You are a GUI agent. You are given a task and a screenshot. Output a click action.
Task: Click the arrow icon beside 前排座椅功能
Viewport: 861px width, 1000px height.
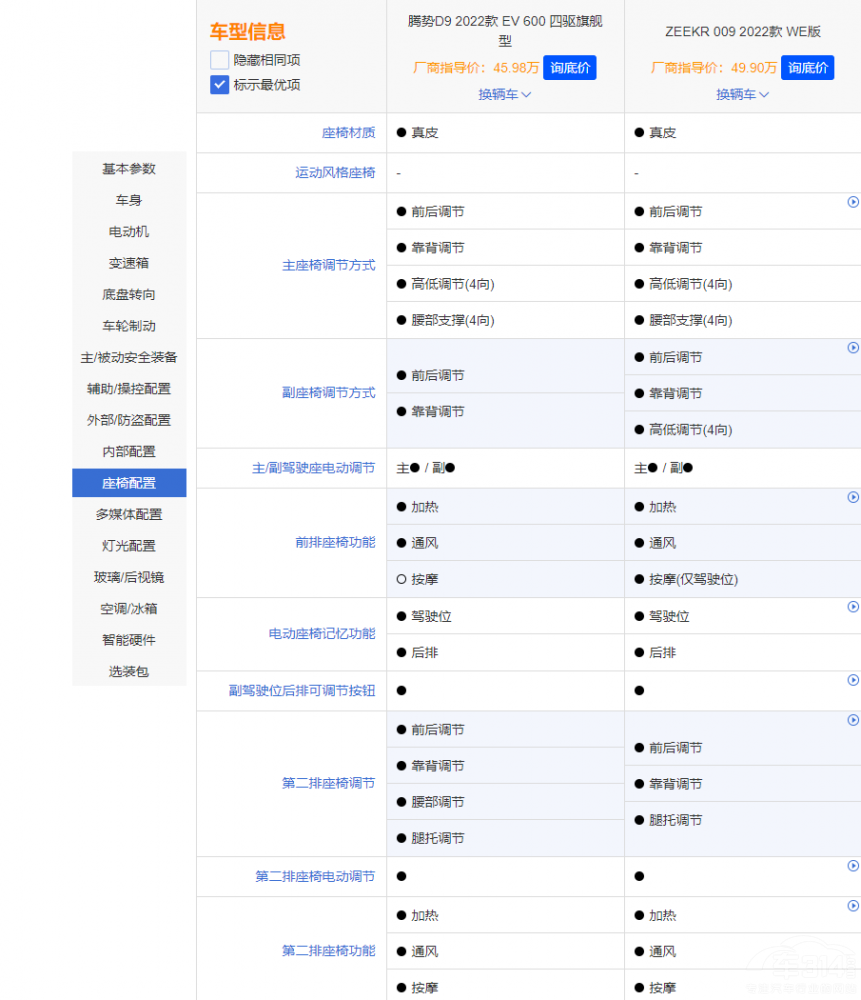(x=852, y=497)
